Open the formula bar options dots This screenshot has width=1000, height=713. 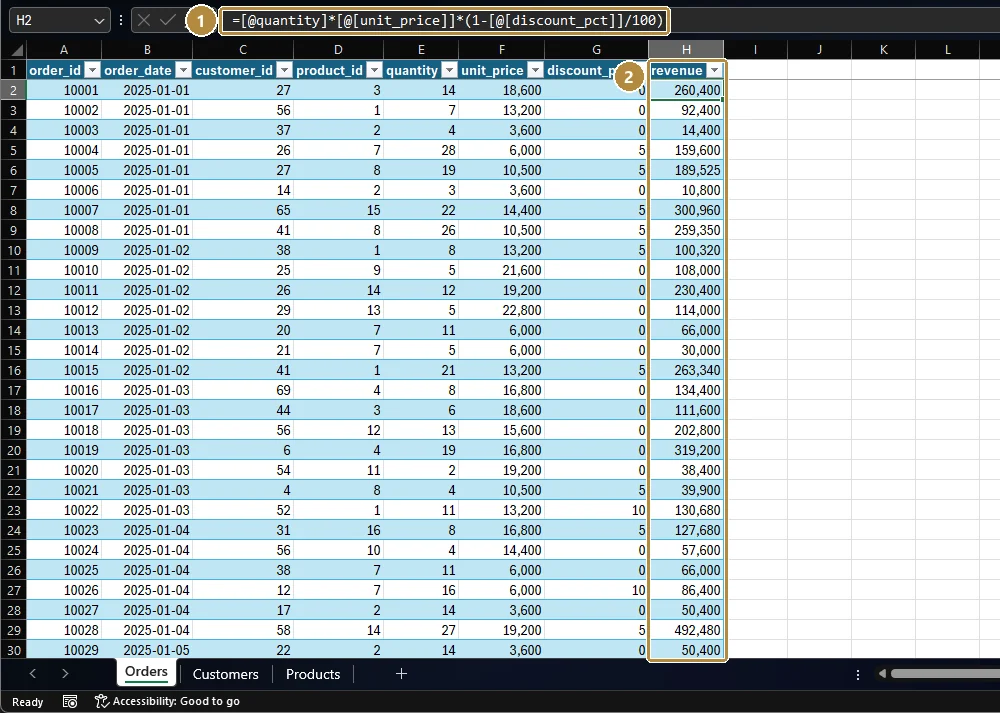[x=121, y=20]
